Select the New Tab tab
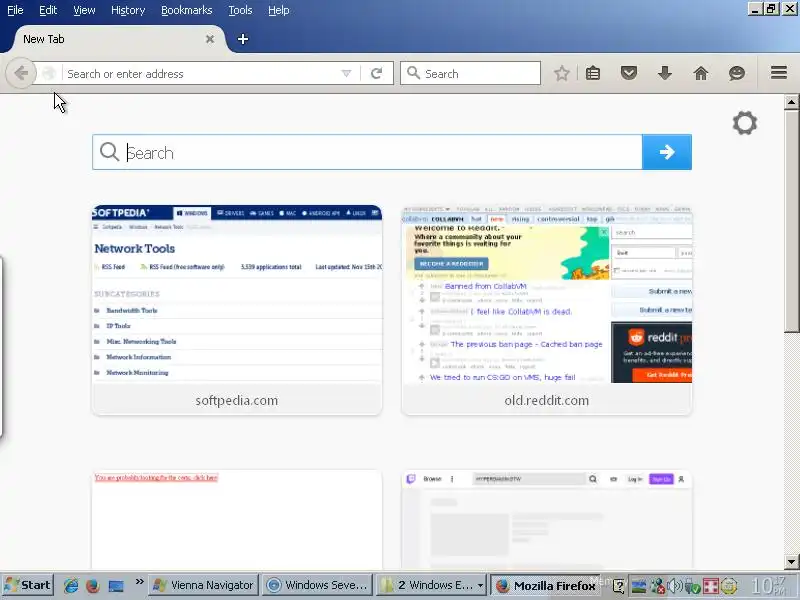 115,39
